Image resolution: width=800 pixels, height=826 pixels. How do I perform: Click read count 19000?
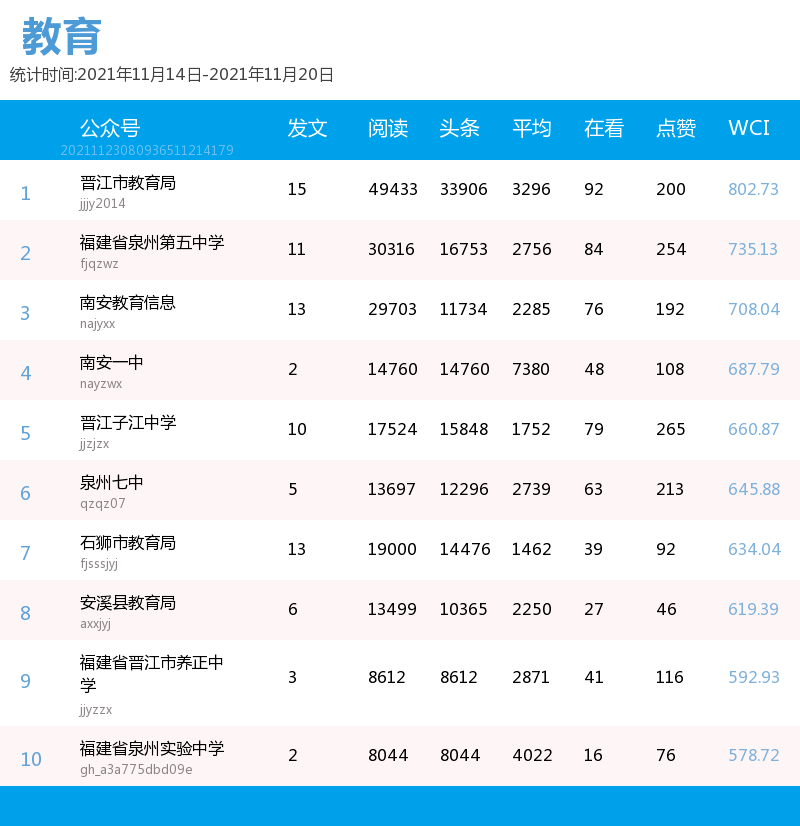(392, 549)
